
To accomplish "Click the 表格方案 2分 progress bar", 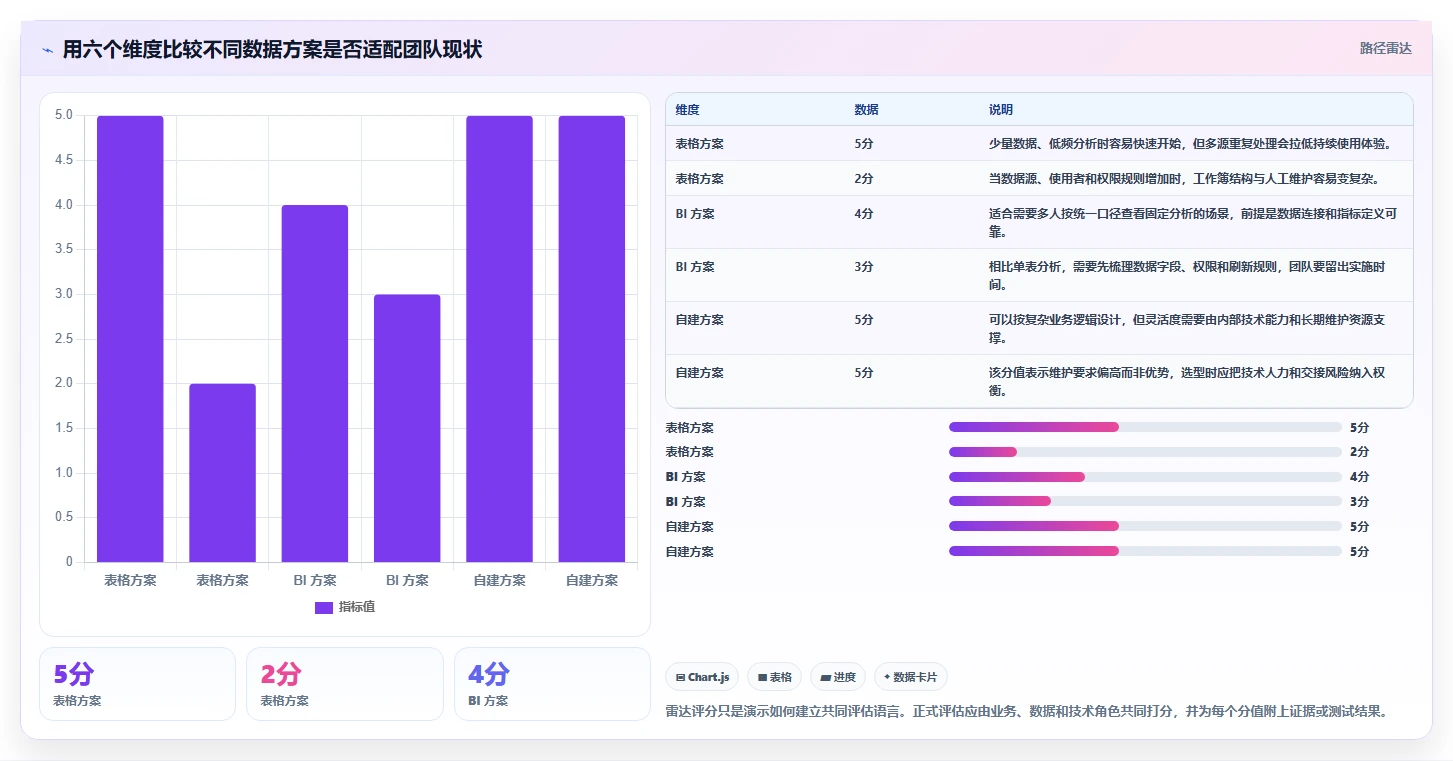I will [1145, 452].
